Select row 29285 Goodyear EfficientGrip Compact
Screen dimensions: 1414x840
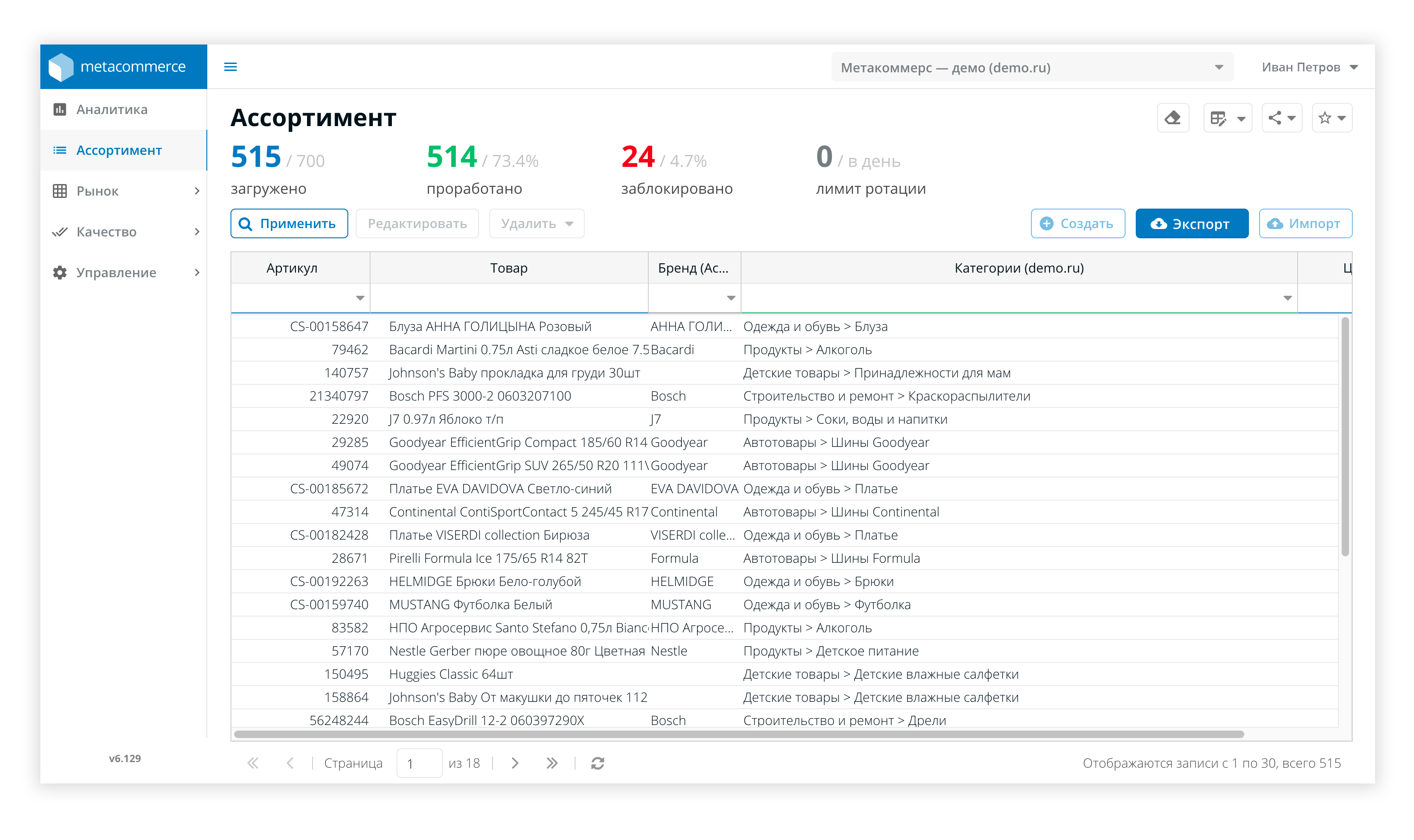click(x=784, y=443)
